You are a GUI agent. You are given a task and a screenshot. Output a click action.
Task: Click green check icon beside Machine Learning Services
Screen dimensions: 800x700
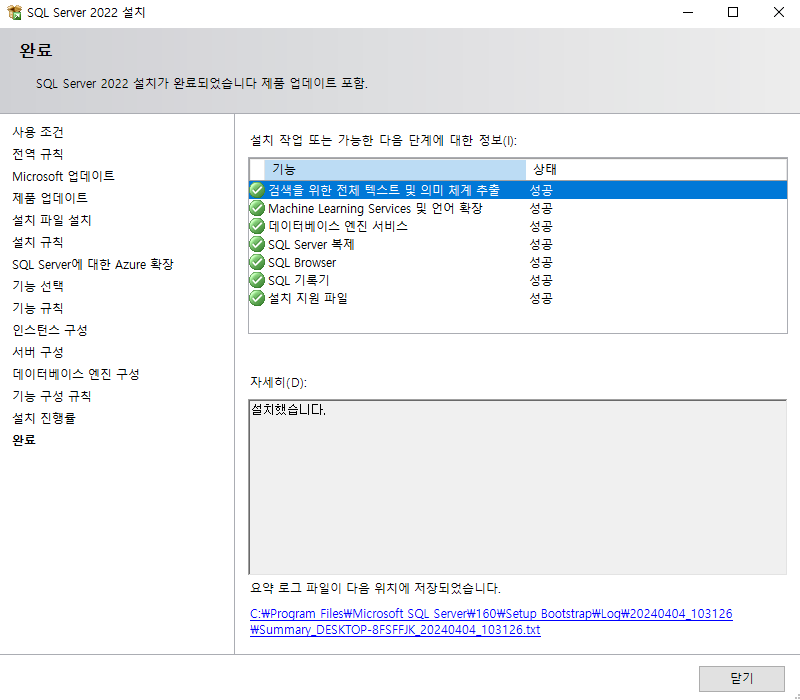click(257, 208)
